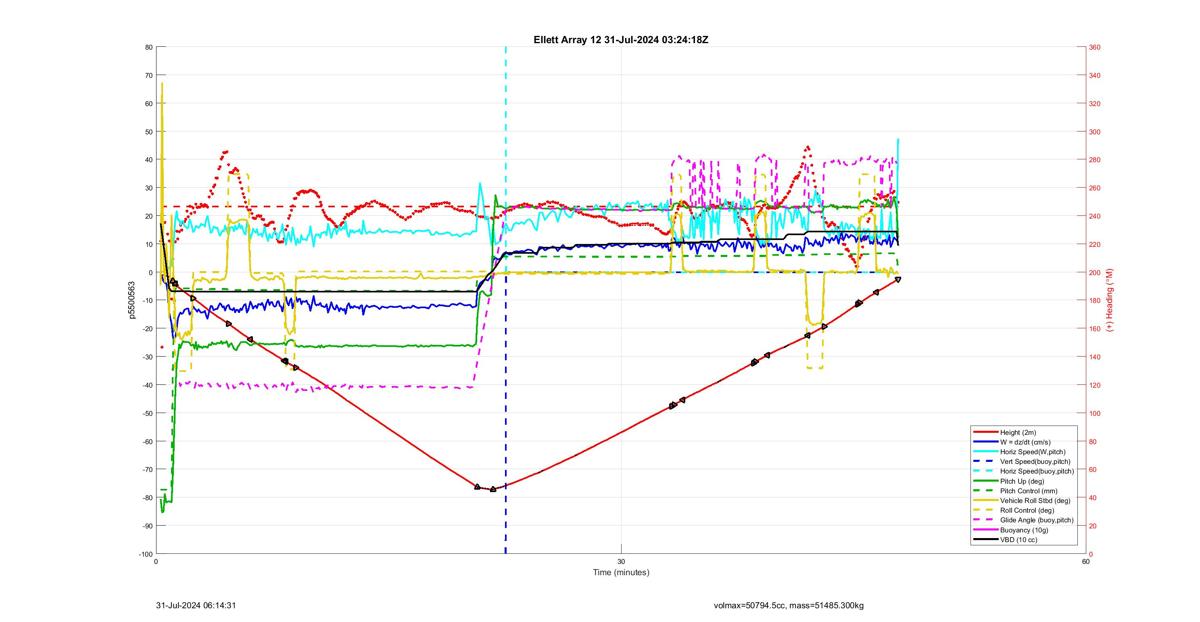Click the red '100' heading axis tick
The height and width of the screenshot is (622, 1200).
(x=1095, y=413)
